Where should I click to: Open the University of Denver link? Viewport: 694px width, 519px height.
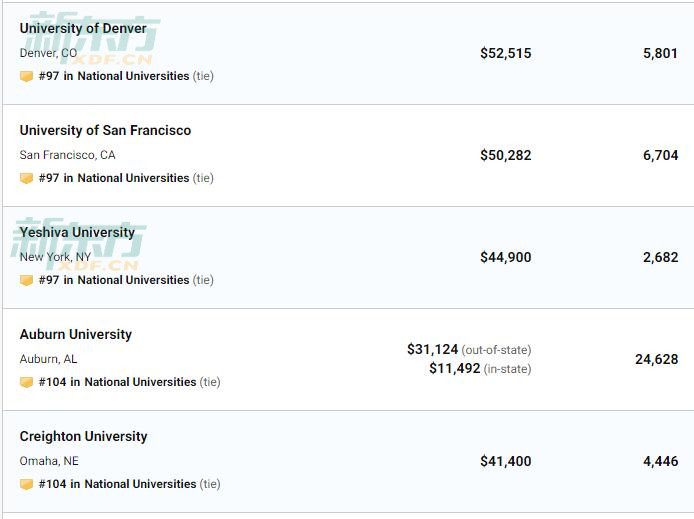pyautogui.click(x=83, y=28)
